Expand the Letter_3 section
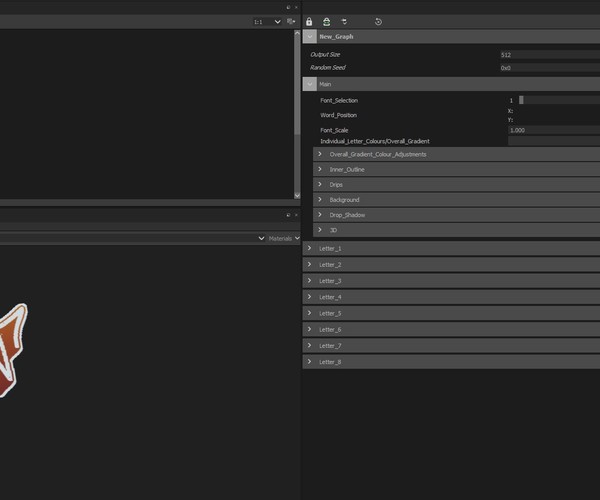 point(310,281)
